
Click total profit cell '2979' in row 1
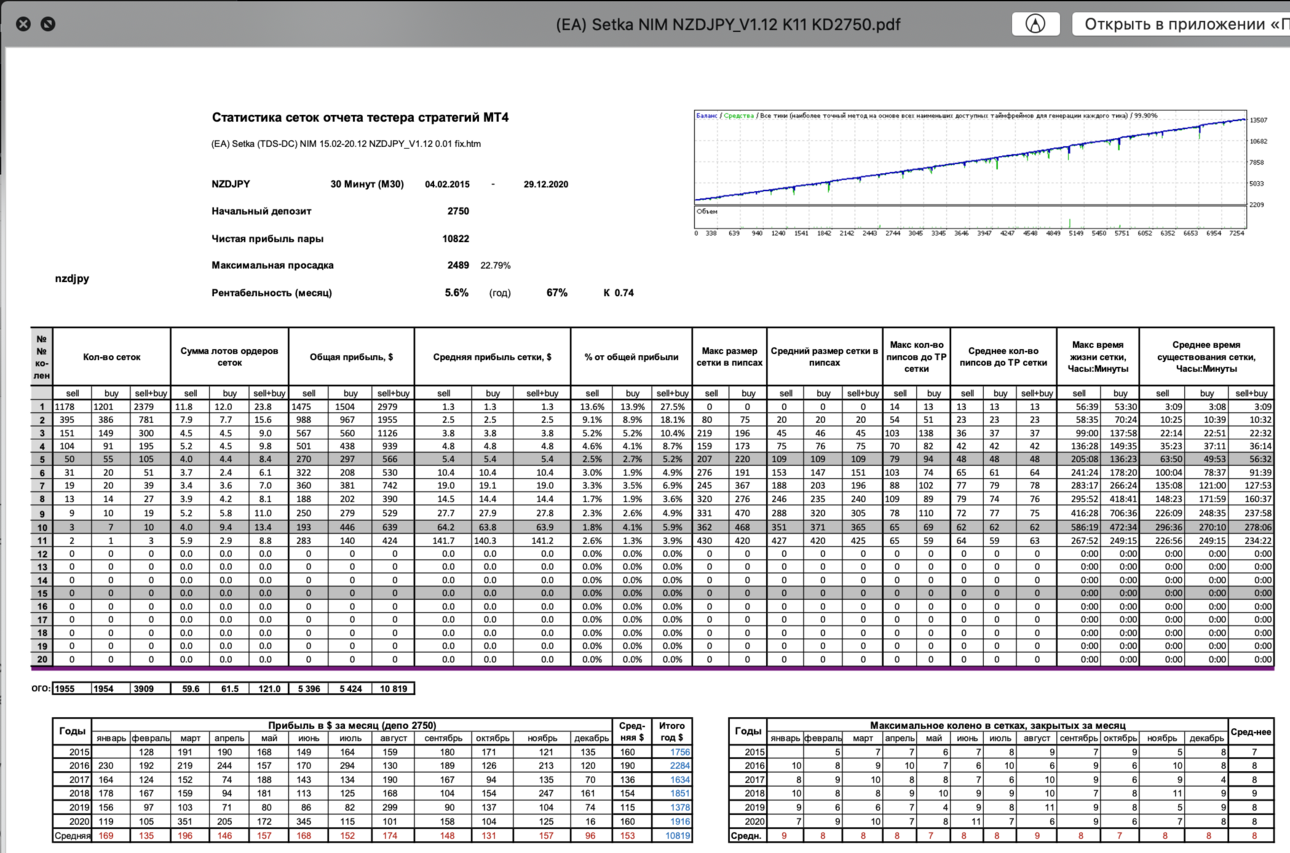(x=392, y=407)
